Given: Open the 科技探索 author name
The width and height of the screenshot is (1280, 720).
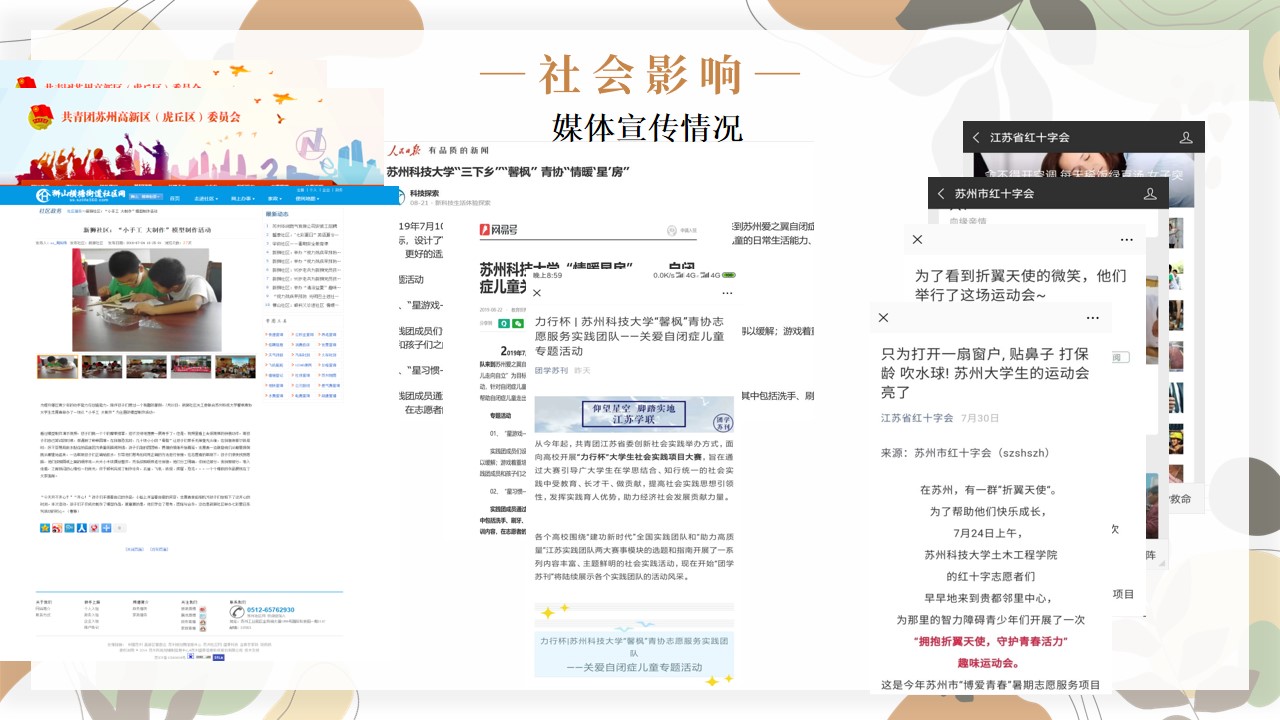Looking at the screenshot, I should tap(425, 193).
